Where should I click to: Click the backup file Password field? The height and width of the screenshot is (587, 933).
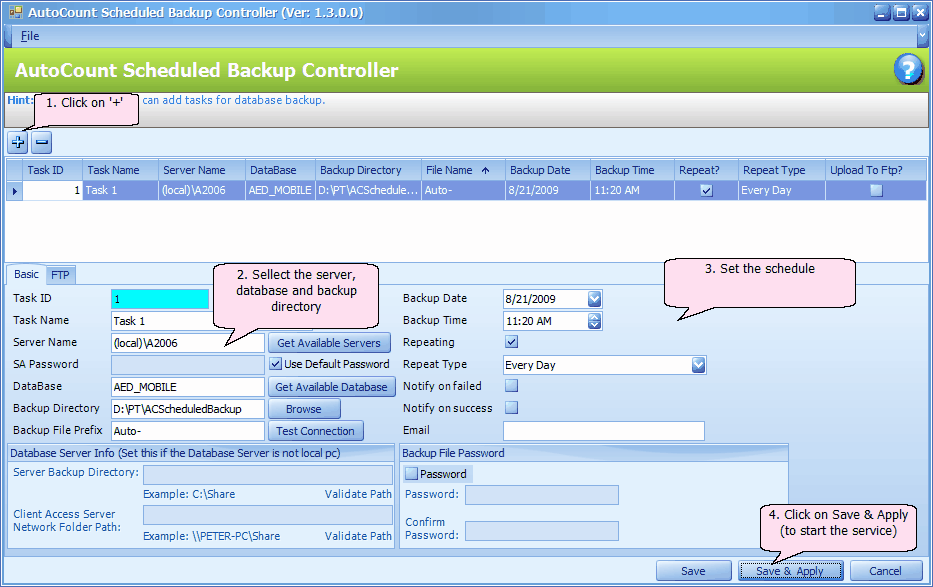[x=542, y=495]
